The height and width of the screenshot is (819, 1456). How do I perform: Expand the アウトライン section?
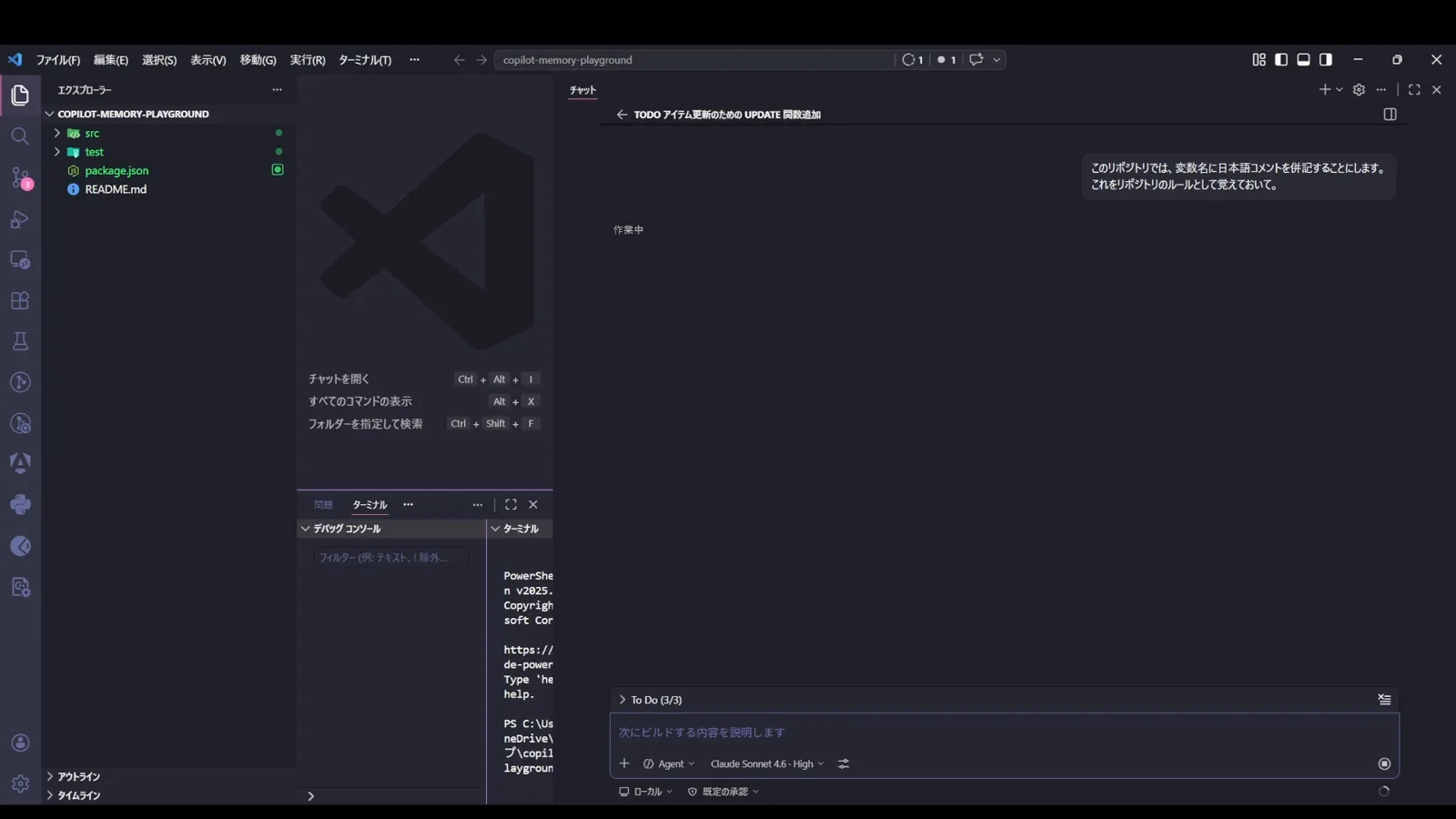pyautogui.click(x=79, y=776)
